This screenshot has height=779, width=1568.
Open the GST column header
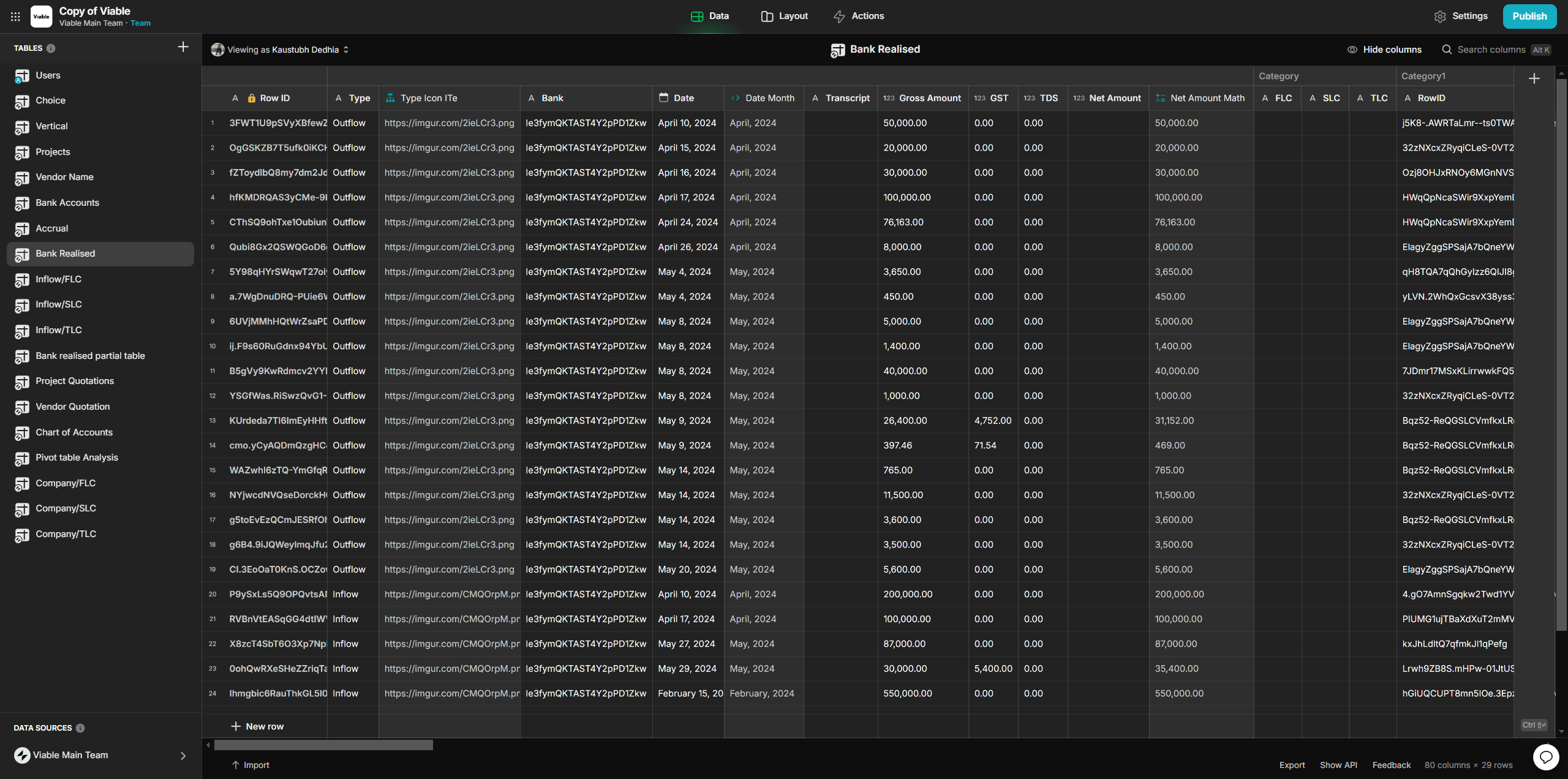coord(993,98)
